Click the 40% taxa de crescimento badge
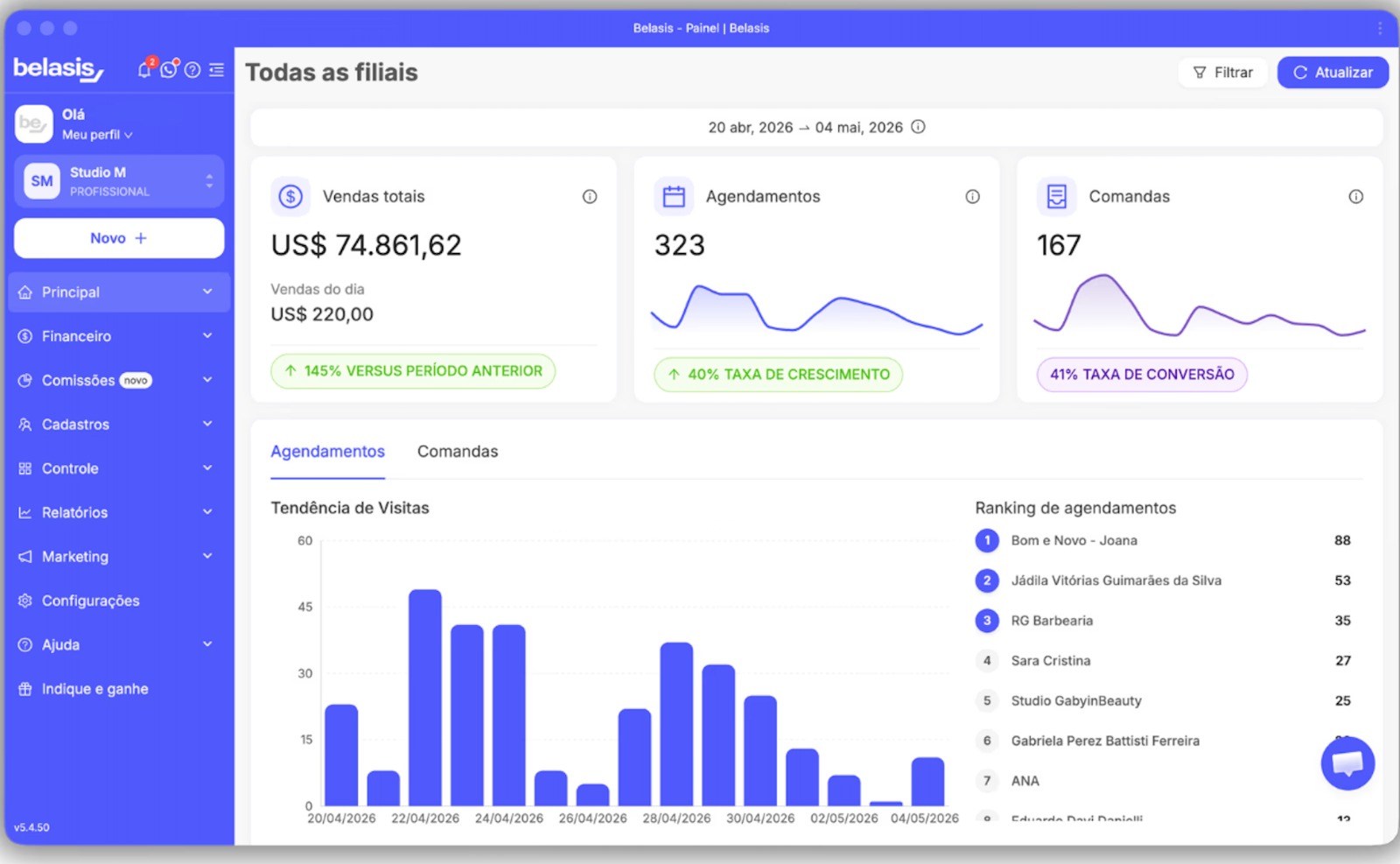The height and width of the screenshot is (864, 1400). (x=779, y=375)
